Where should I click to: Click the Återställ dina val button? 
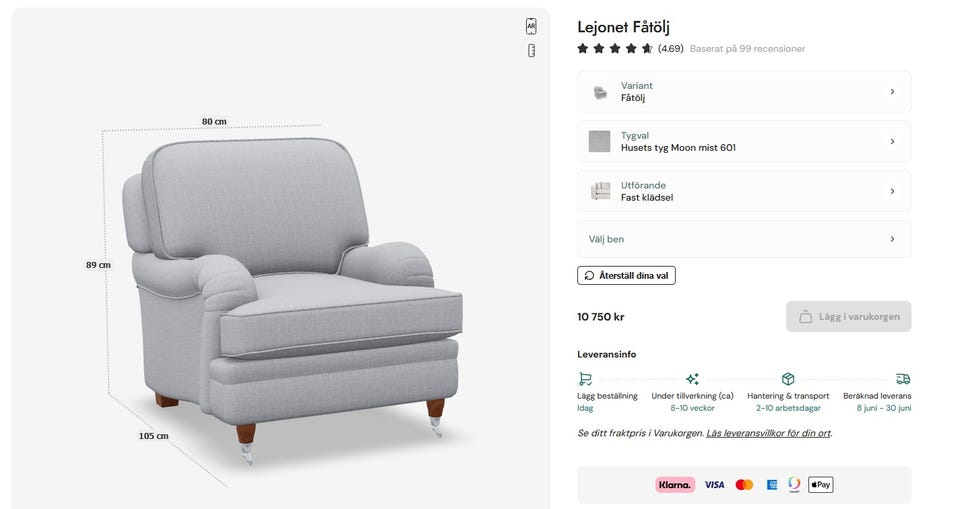click(626, 275)
